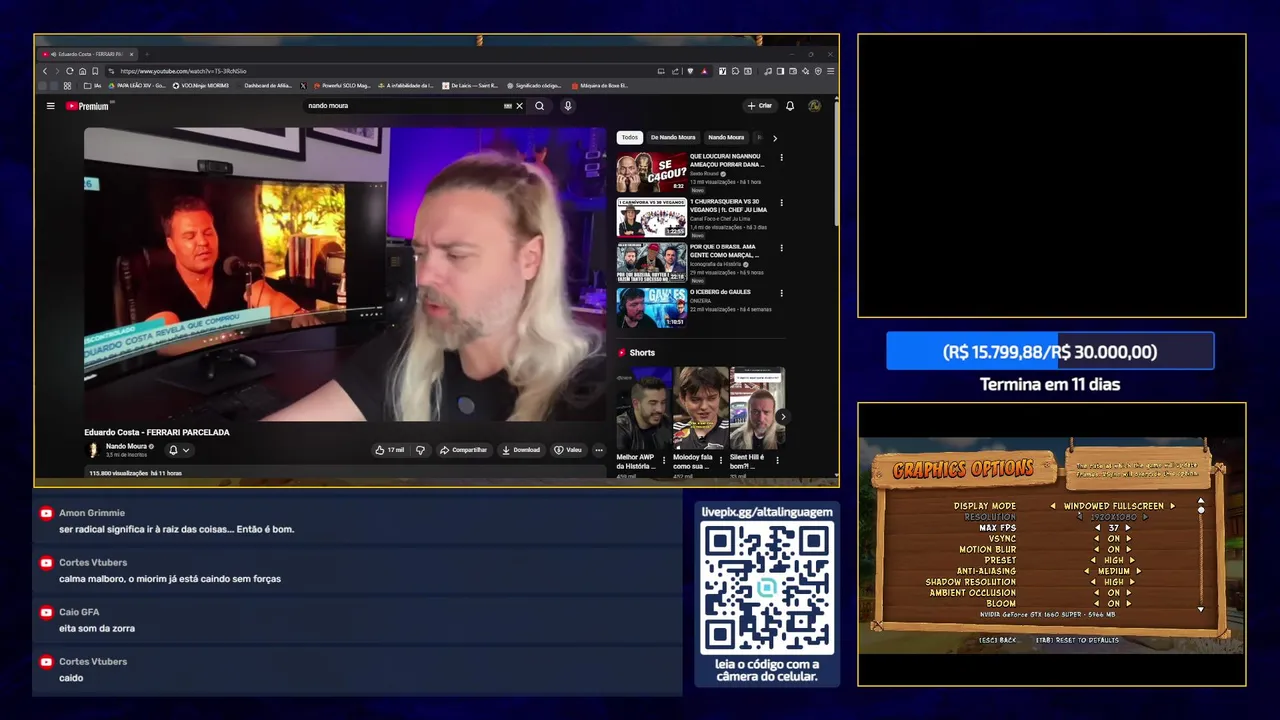This screenshot has width=1280, height=720.
Task: Start voice search with the microphone icon
Action: [x=567, y=106]
